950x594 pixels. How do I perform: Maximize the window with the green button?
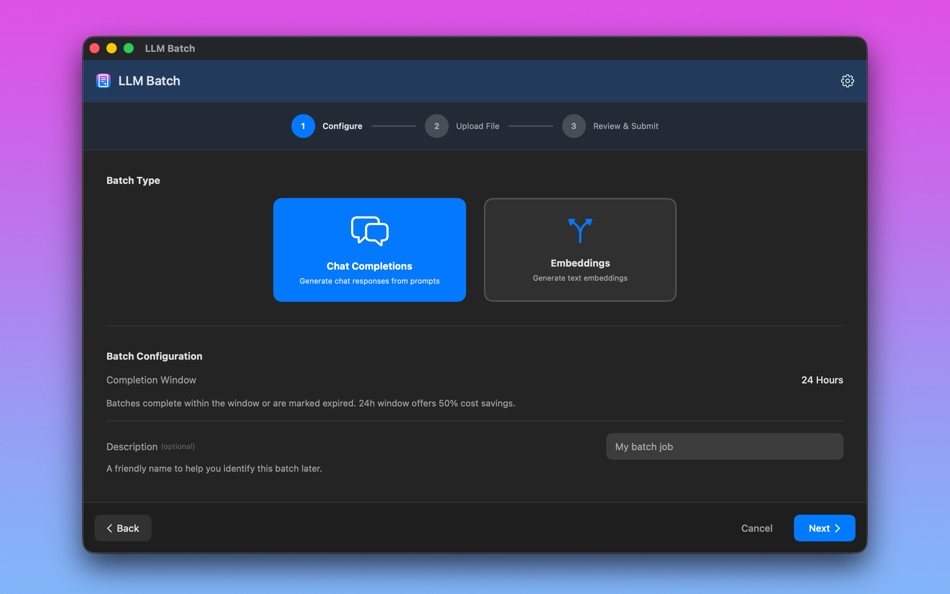(x=128, y=48)
